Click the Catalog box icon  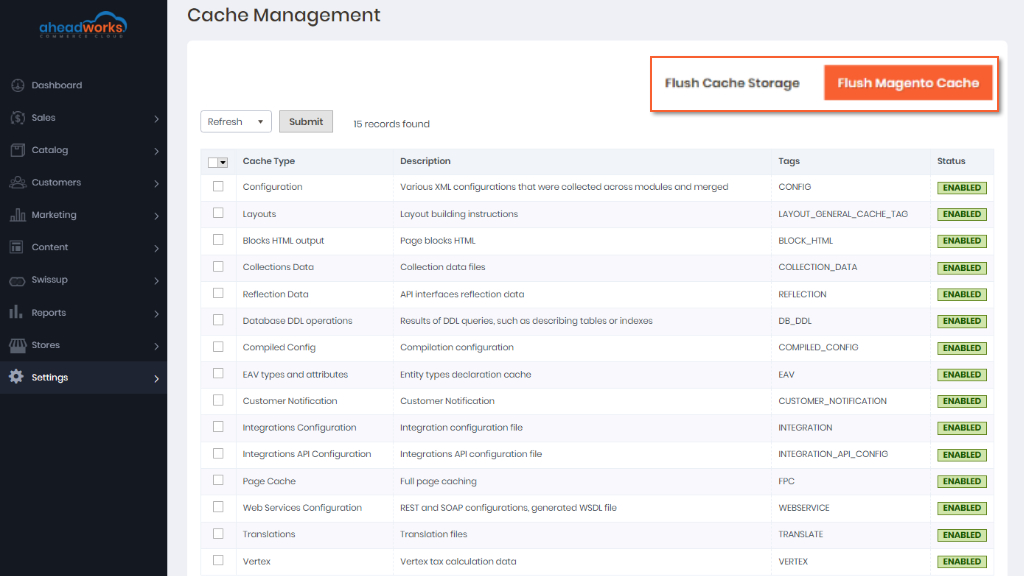point(18,150)
